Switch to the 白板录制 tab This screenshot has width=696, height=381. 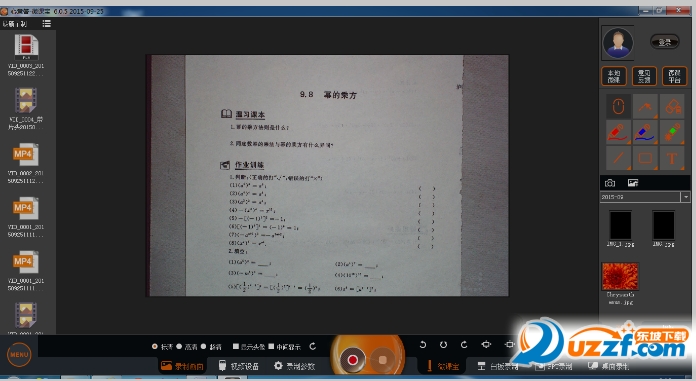click(x=498, y=366)
